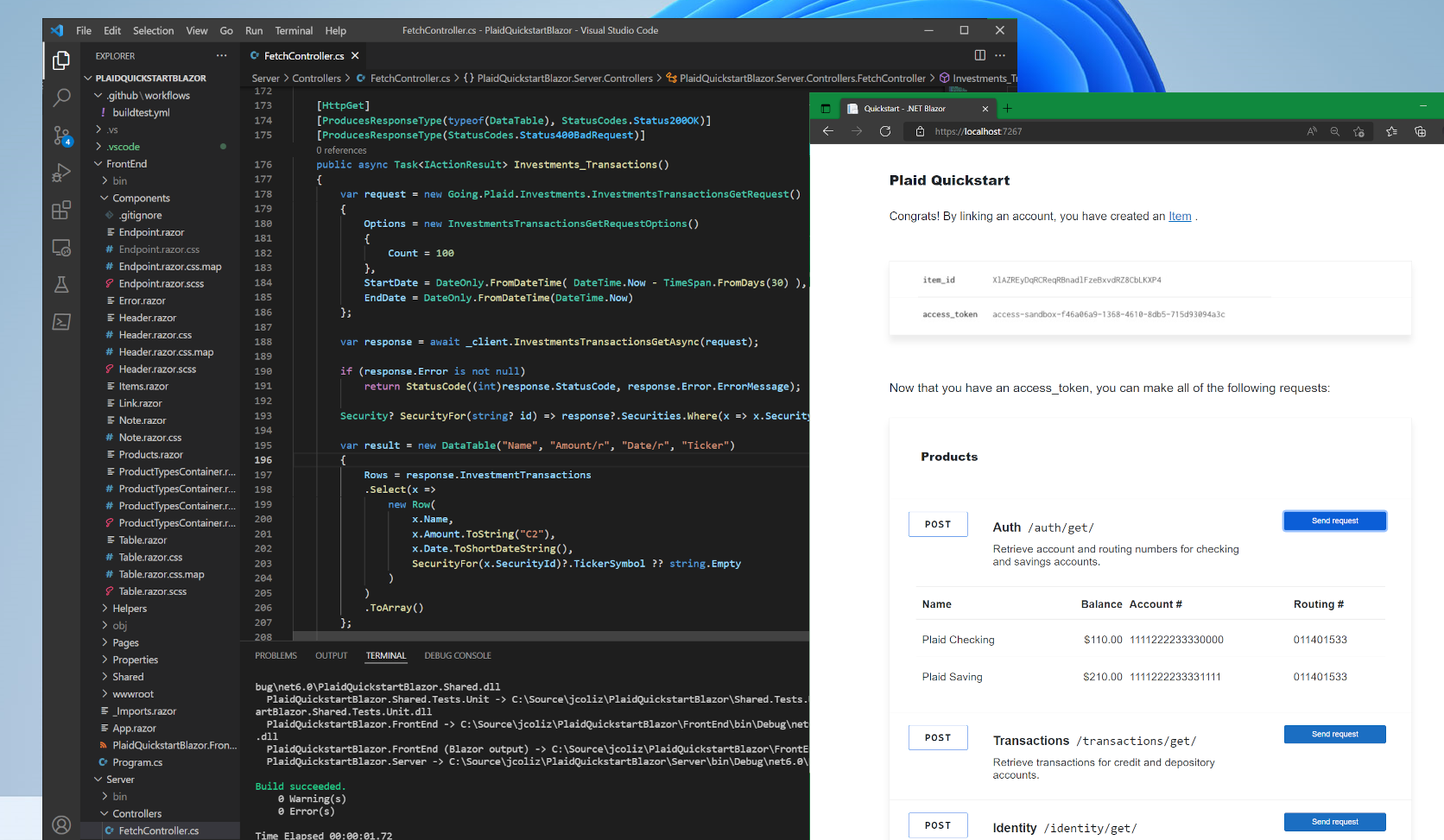1444x840 pixels.
Task: Click the POST label beside Auth
Action: tap(938, 524)
